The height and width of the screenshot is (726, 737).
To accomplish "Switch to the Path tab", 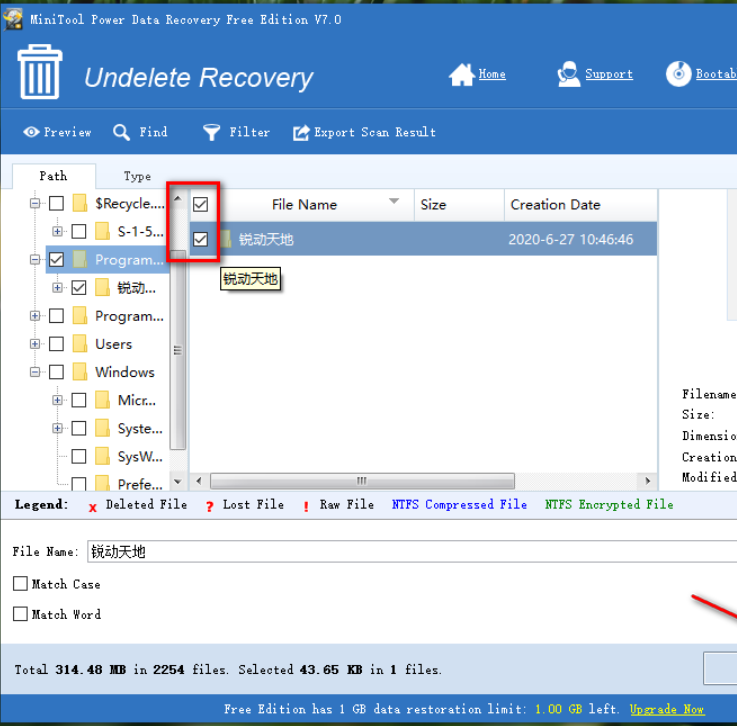I will pos(54,176).
